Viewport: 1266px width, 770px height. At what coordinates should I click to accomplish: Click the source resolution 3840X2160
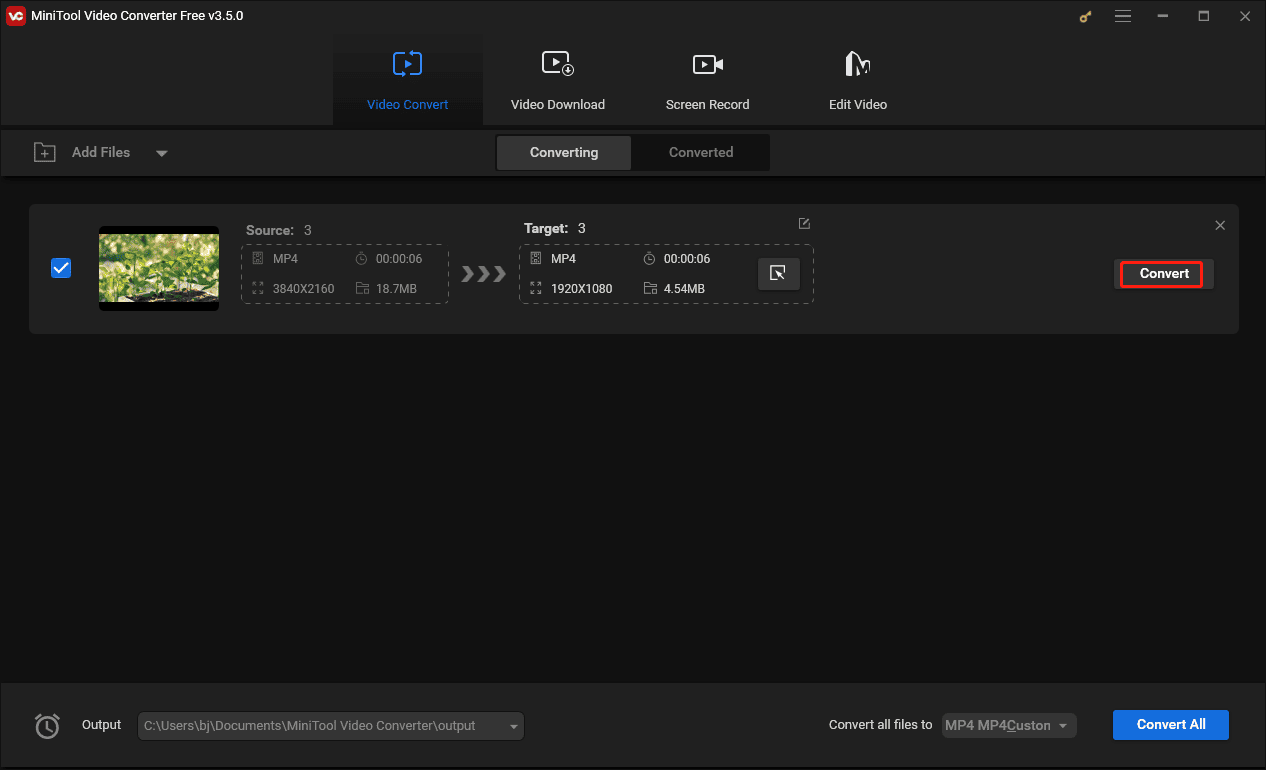coord(303,289)
